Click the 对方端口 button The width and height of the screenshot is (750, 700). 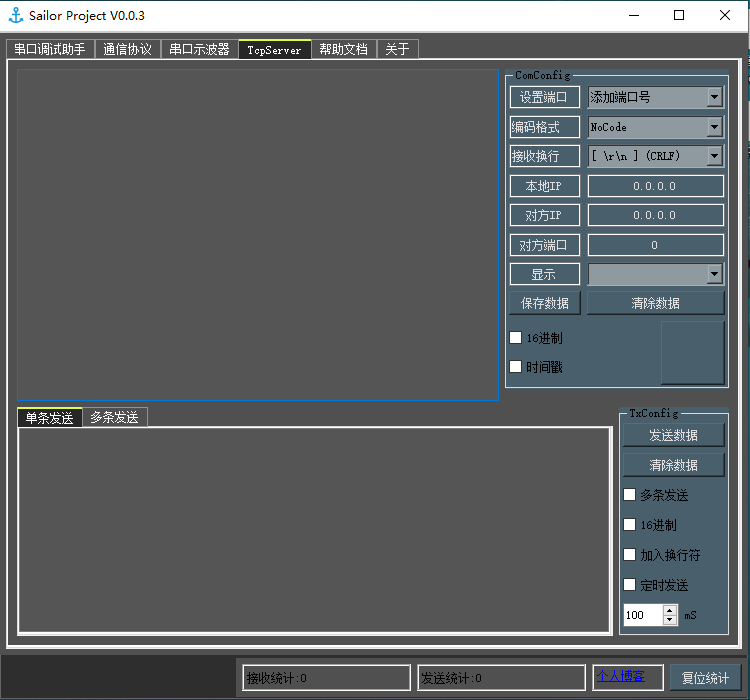pyautogui.click(x=545, y=245)
